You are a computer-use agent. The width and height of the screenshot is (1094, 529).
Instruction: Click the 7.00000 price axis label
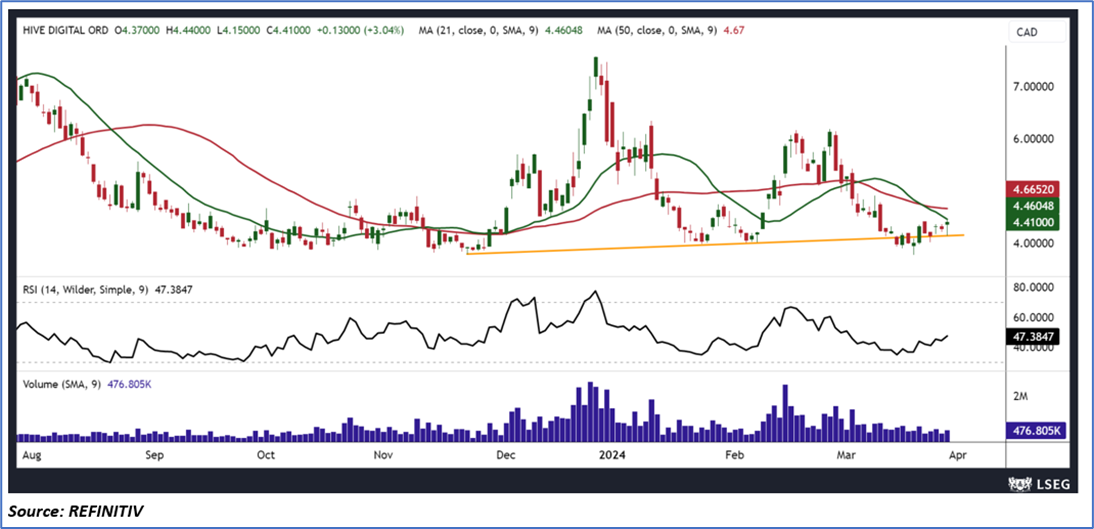pyautogui.click(x=1034, y=87)
